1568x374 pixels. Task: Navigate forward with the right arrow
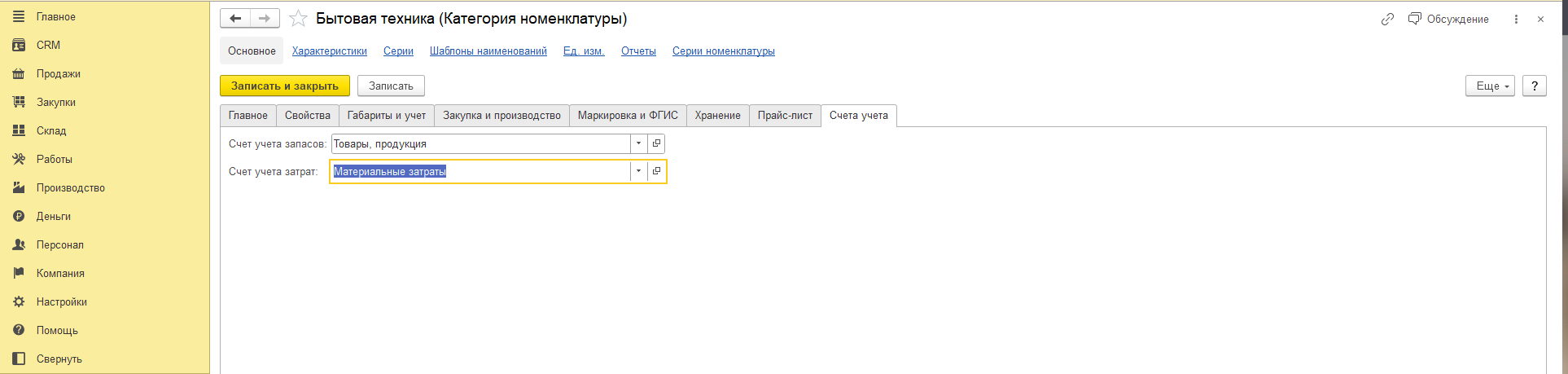pyautogui.click(x=265, y=18)
